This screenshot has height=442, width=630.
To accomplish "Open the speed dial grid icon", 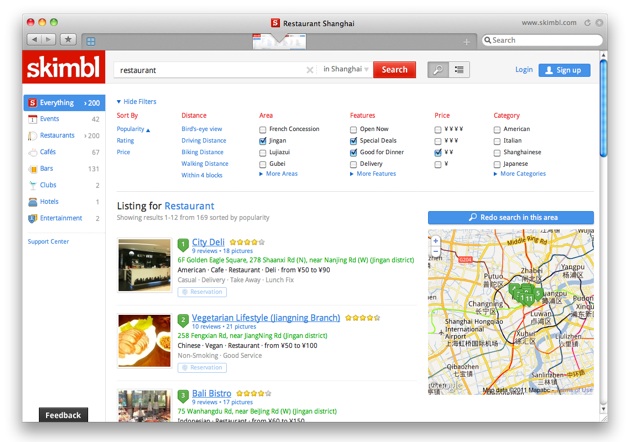I will pyautogui.click(x=91, y=41).
